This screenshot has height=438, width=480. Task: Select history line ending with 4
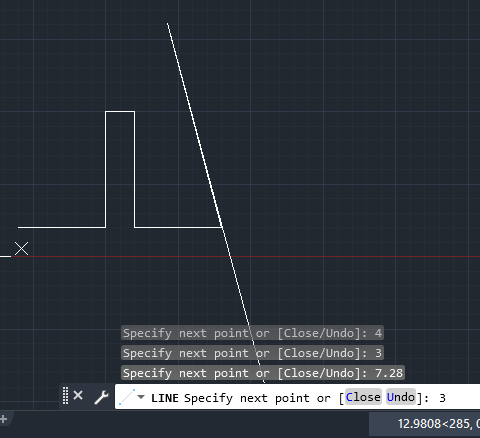252,333
